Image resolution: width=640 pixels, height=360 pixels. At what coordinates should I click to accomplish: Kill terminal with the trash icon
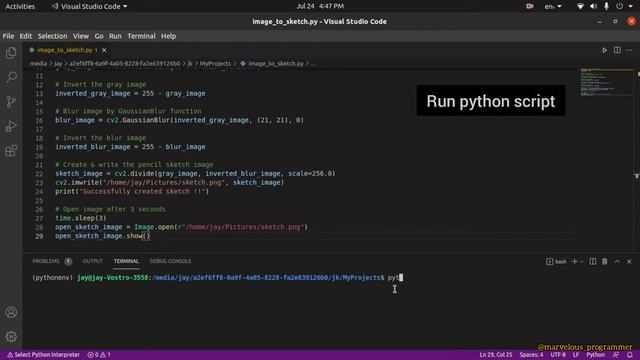click(604, 261)
